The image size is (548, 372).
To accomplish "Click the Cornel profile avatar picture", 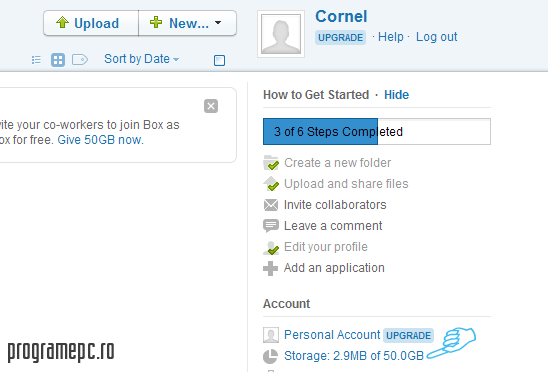I will [281, 34].
